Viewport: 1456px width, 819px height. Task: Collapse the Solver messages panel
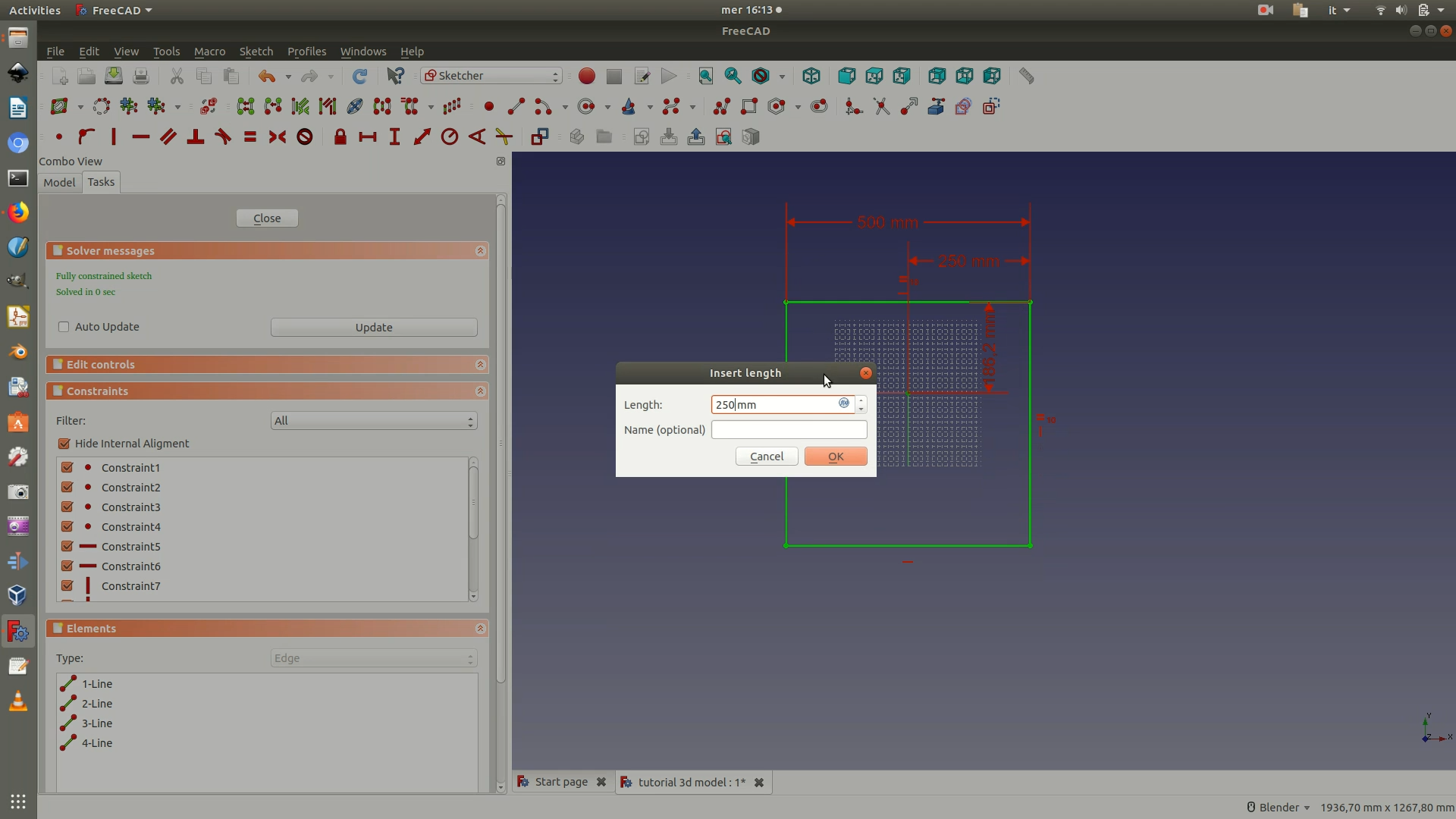point(480,251)
